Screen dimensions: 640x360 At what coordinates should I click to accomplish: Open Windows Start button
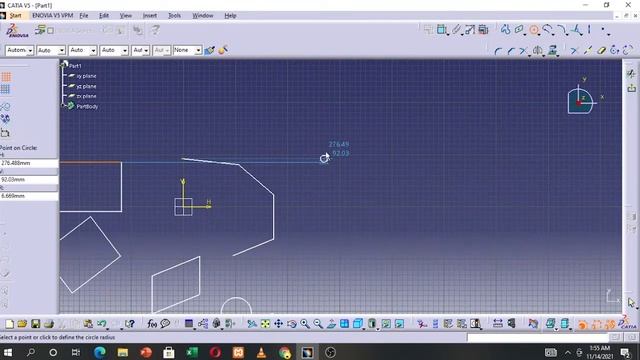pos(8,352)
